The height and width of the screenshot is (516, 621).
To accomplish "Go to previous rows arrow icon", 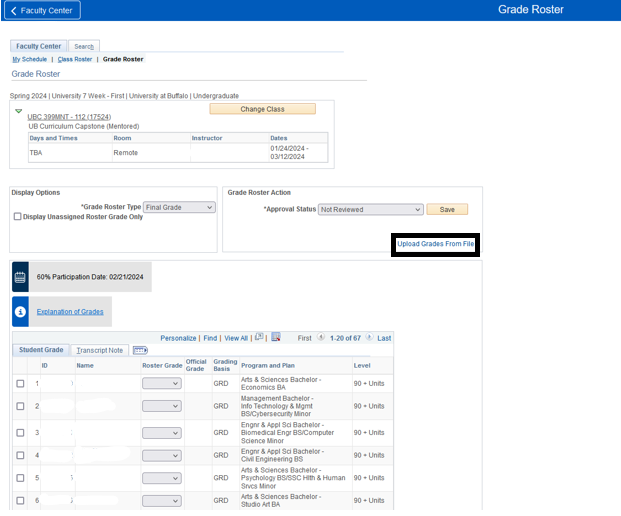I will coord(321,338).
